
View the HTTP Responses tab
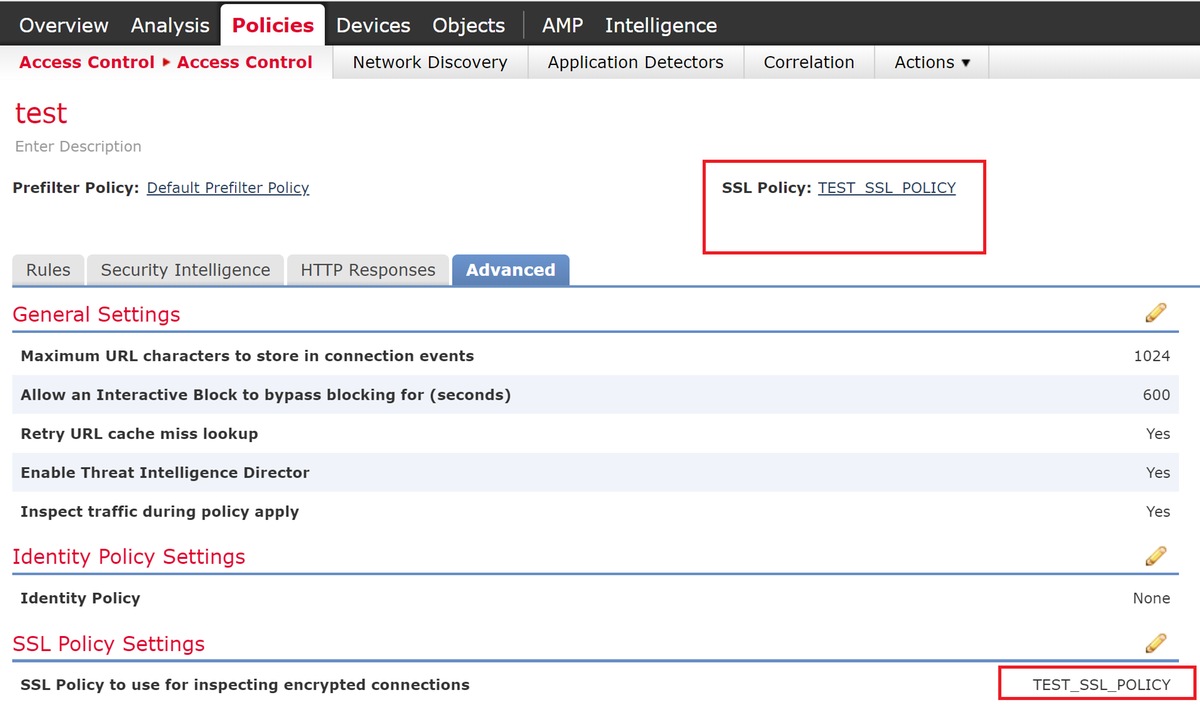pos(367,269)
